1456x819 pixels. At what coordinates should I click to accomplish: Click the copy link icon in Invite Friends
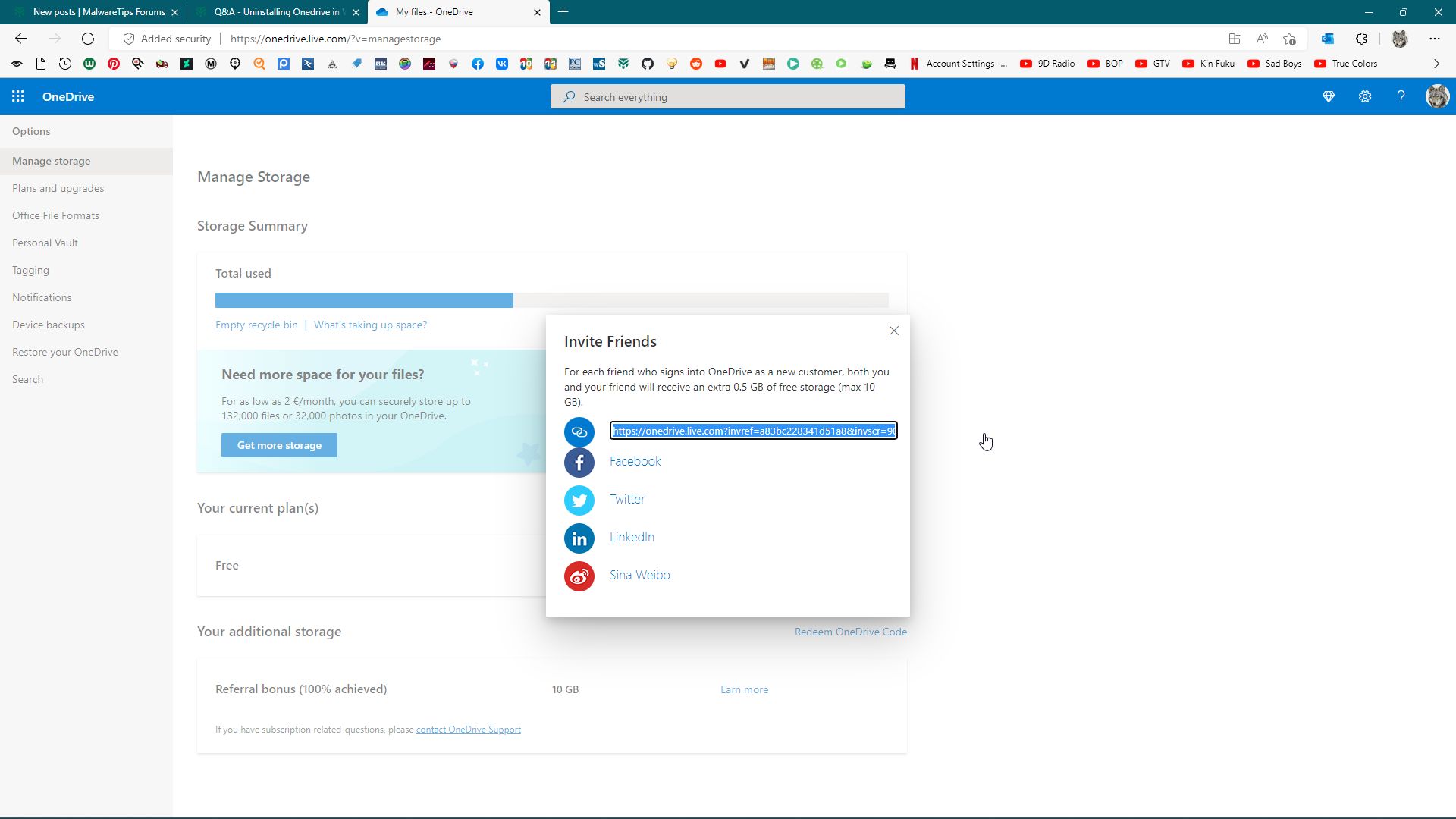tap(579, 431)
